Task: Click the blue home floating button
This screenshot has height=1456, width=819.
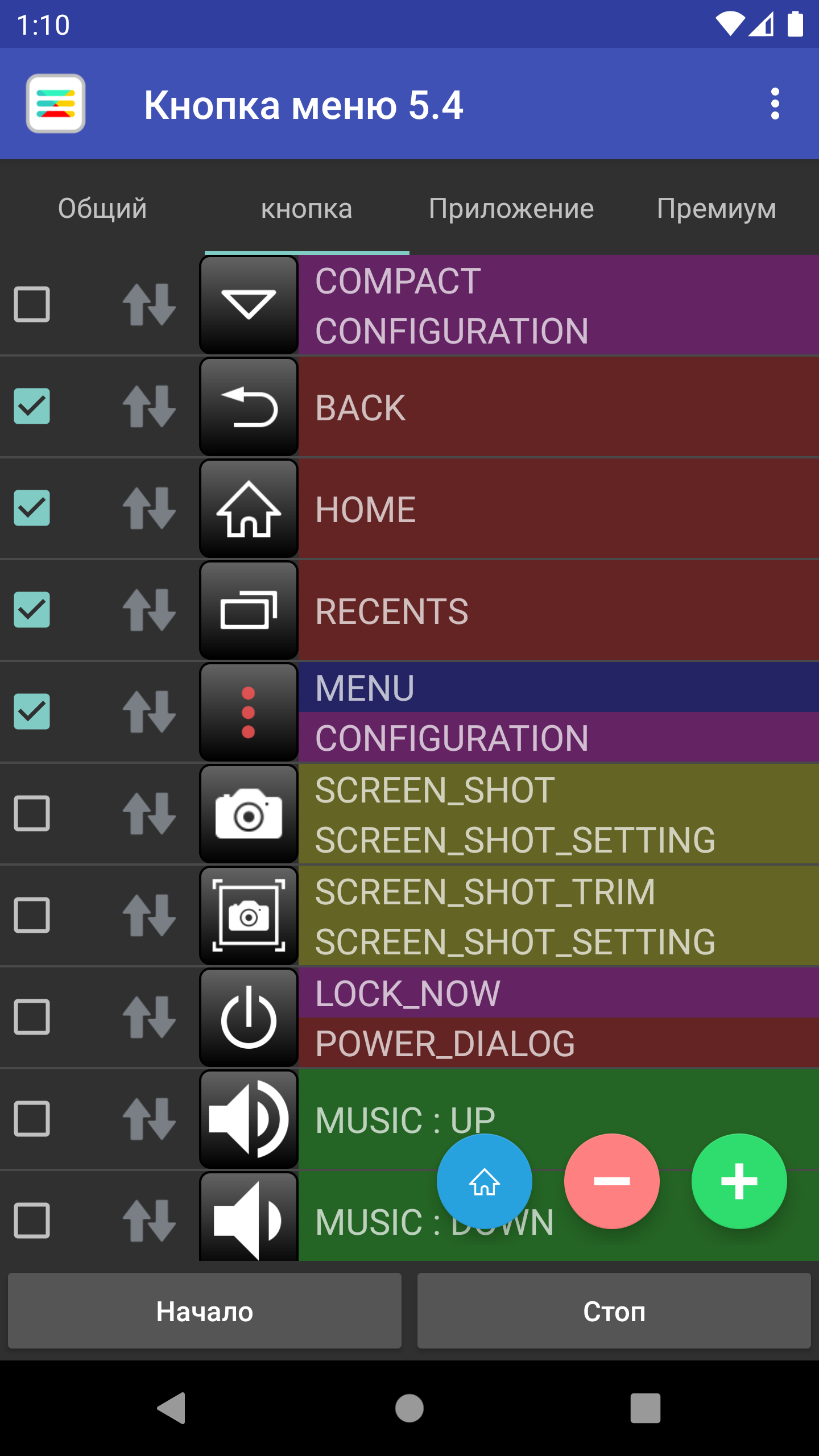Action: (x=485, y=1181)
